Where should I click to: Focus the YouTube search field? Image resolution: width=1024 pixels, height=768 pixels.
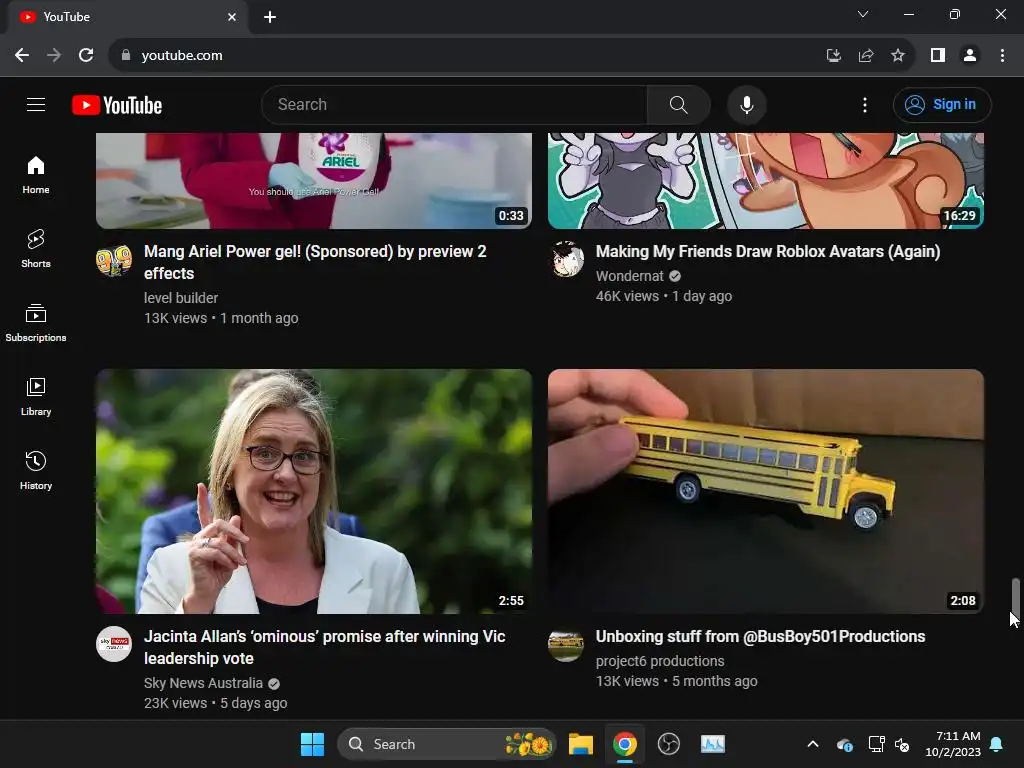(x=454, y=104)
